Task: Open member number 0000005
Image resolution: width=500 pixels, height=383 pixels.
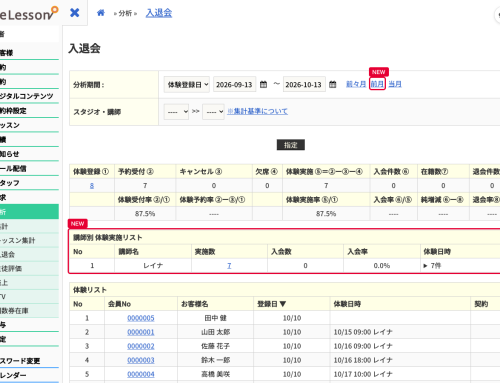Action: (141, 318)
